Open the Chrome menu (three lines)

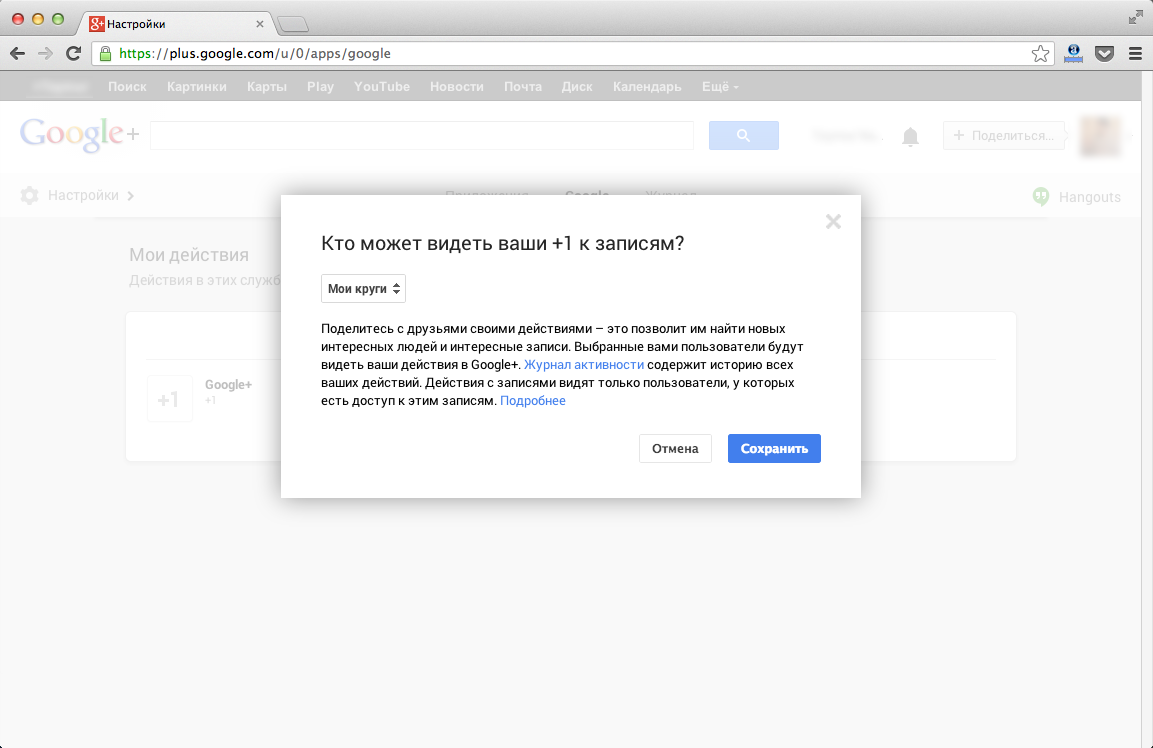(1135, 54)
